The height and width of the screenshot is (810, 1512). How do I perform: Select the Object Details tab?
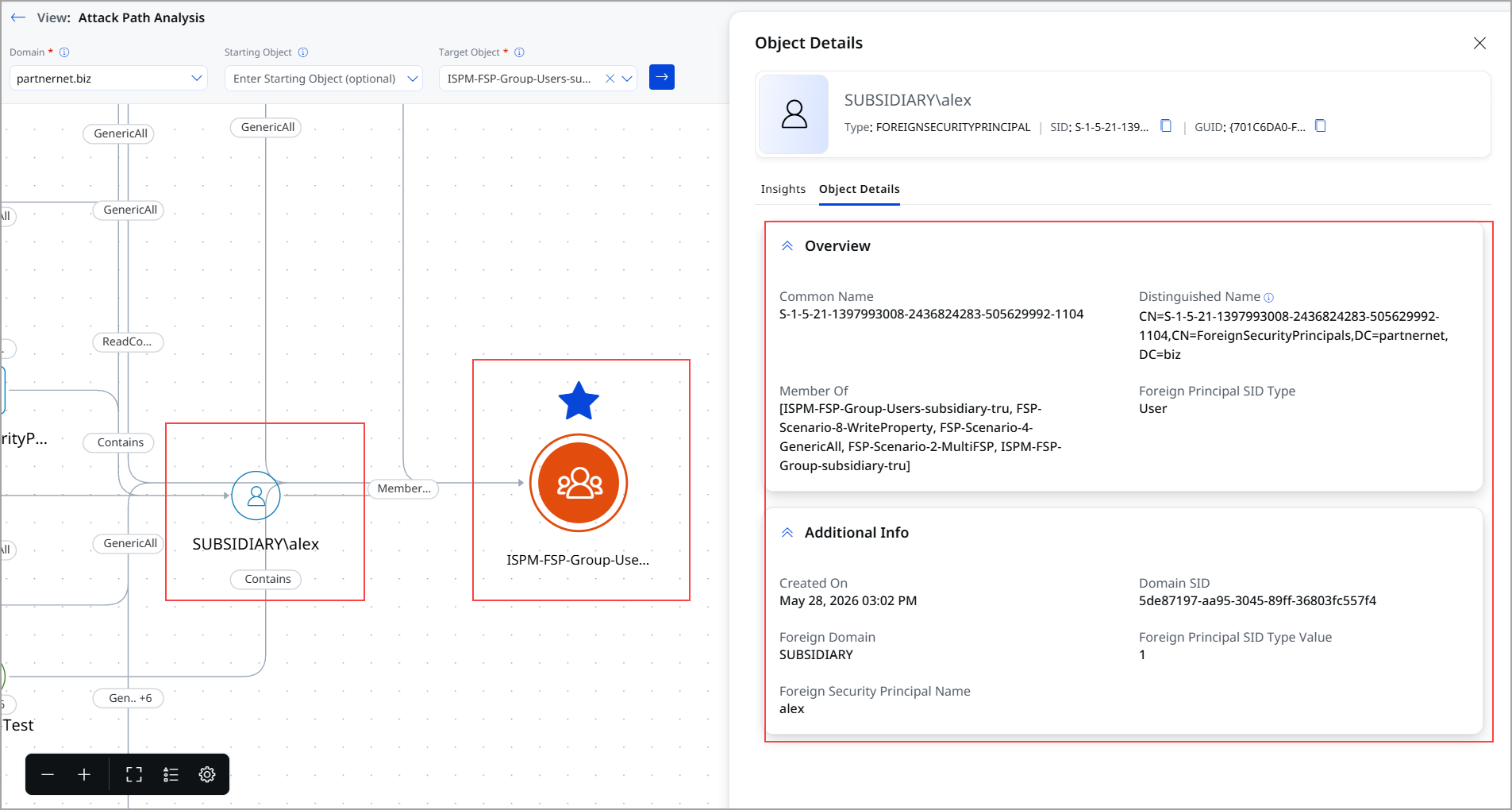click(x=859, y=189)
